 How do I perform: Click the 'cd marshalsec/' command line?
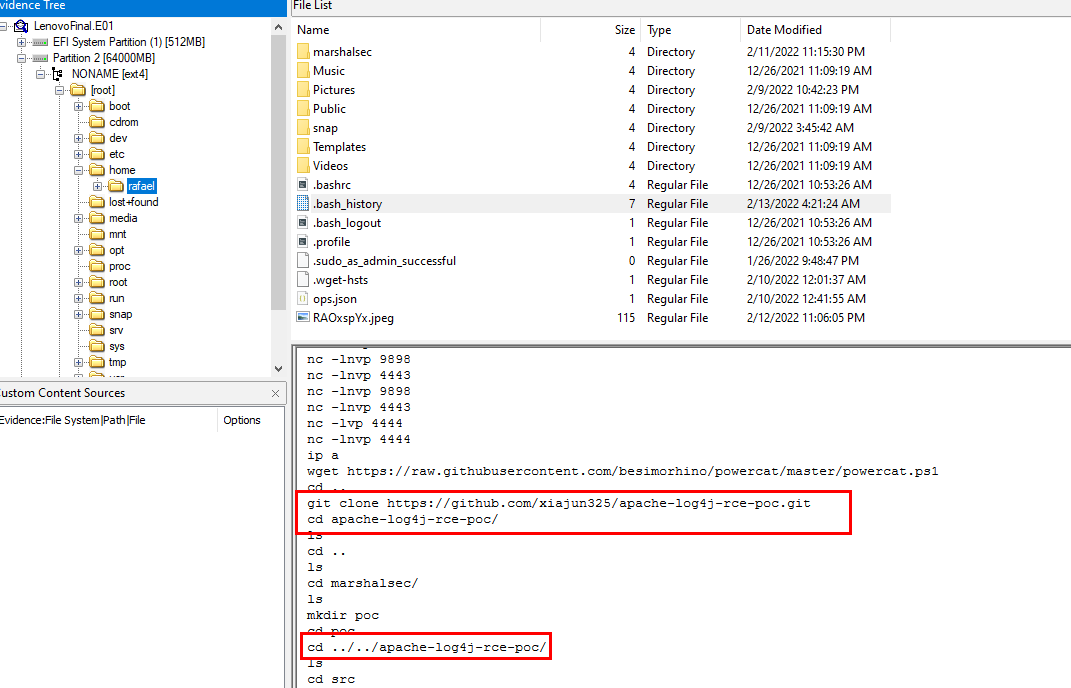tap(362, 583)
